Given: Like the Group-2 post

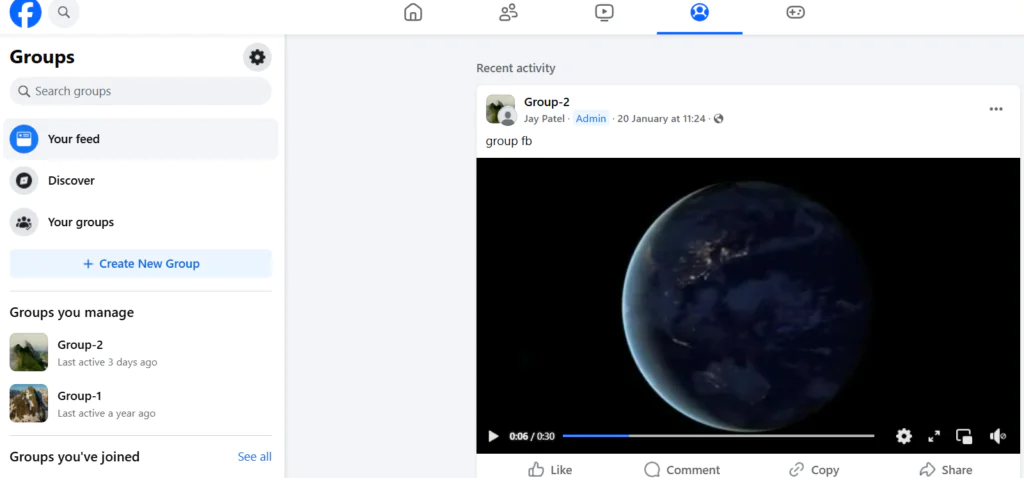Looking at the screenshot, I should pos(550,470).
